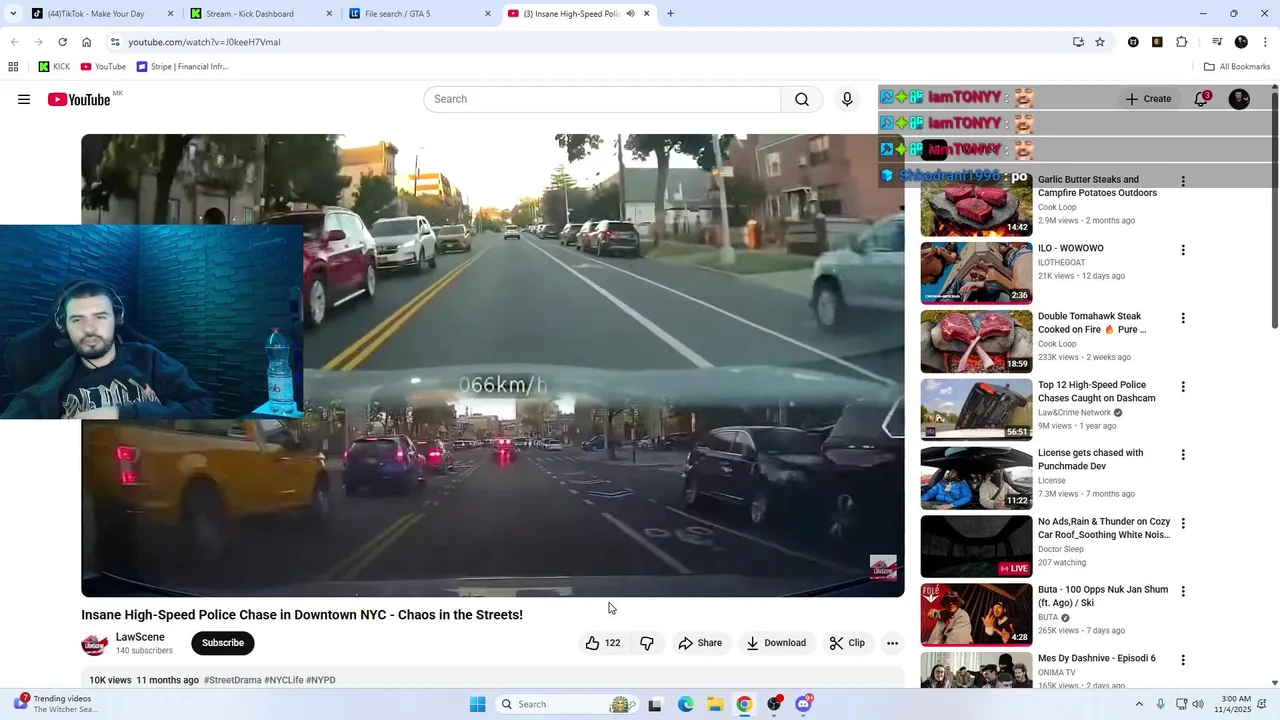Open the KICK bookmark

[54, 67]
